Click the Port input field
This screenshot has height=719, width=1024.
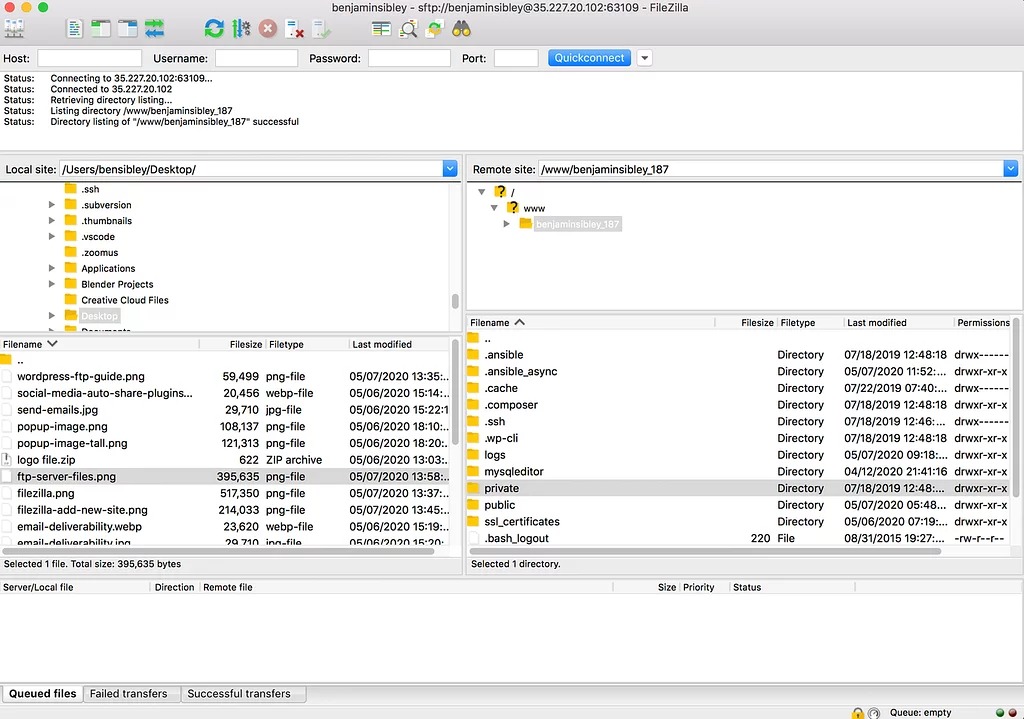click(516, 58)
